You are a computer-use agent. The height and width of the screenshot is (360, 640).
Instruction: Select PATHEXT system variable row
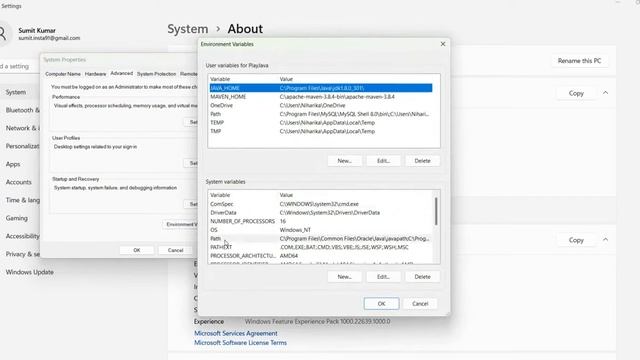coord(321,247)
